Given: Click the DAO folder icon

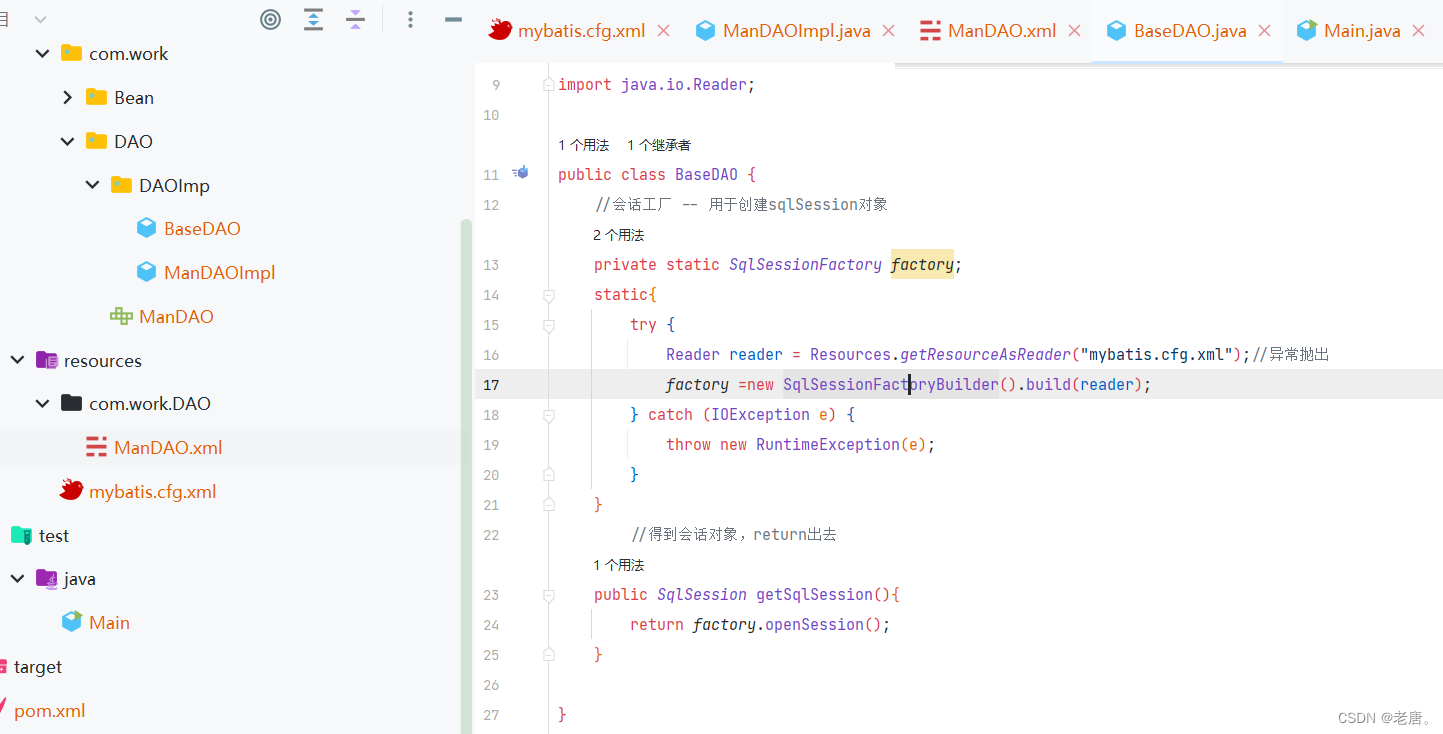Looking at the screenshot, I should point(96,141).
